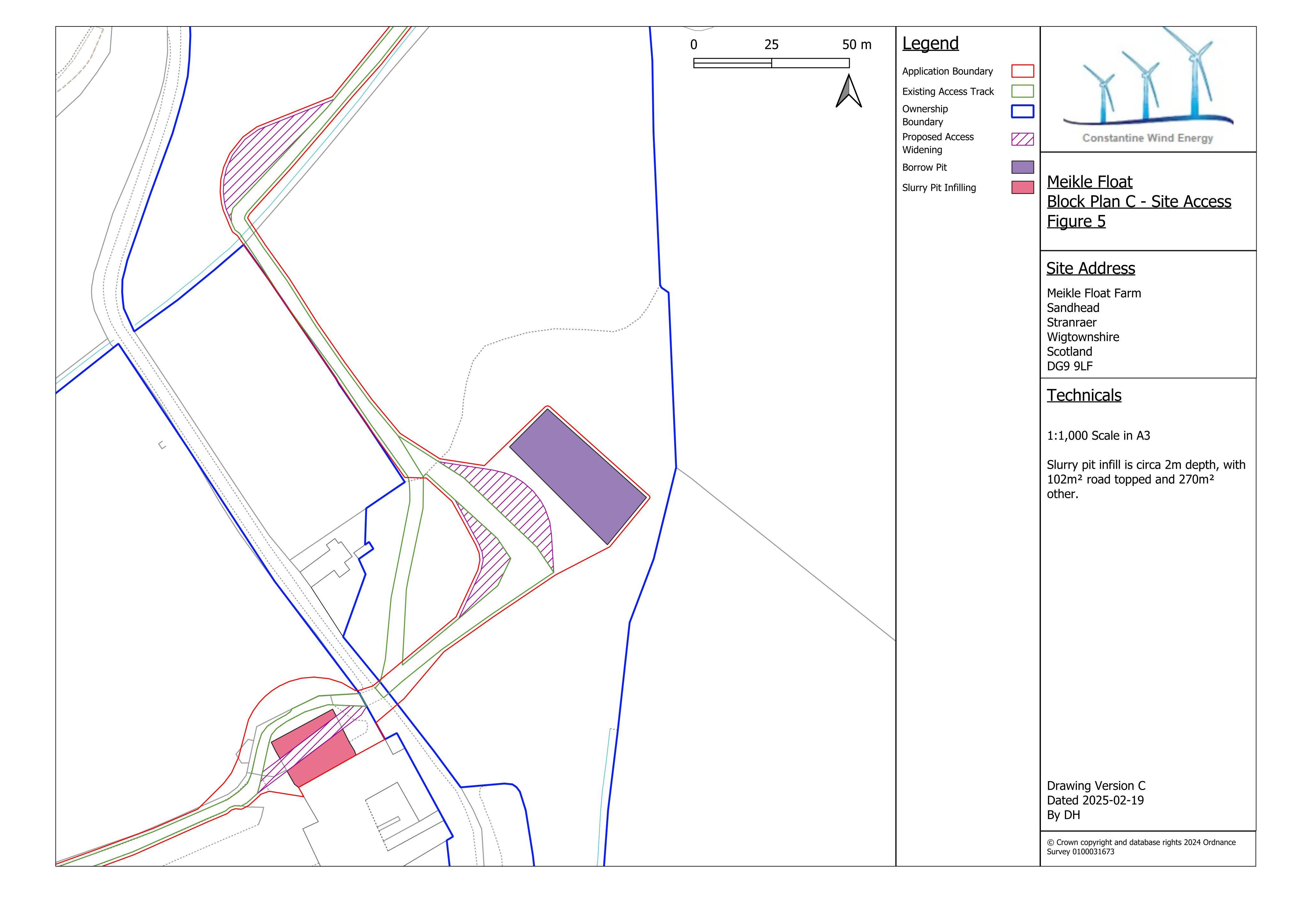This screenshot has width=1307, height=924.
Task: Click the 'Constantine Wind Energy' logo caption
Action: (x=1147, y=138)
